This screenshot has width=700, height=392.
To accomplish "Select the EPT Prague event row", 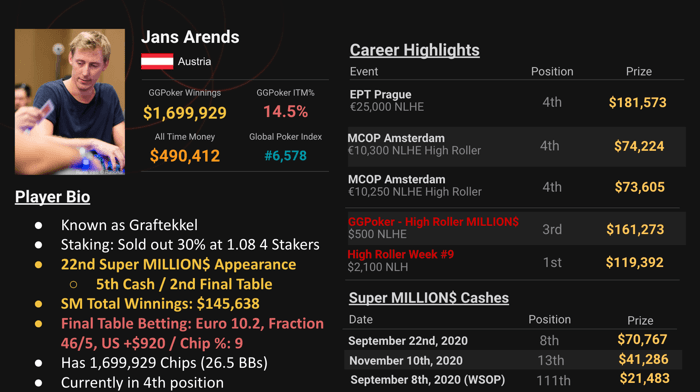I will [x=515, y=102].
